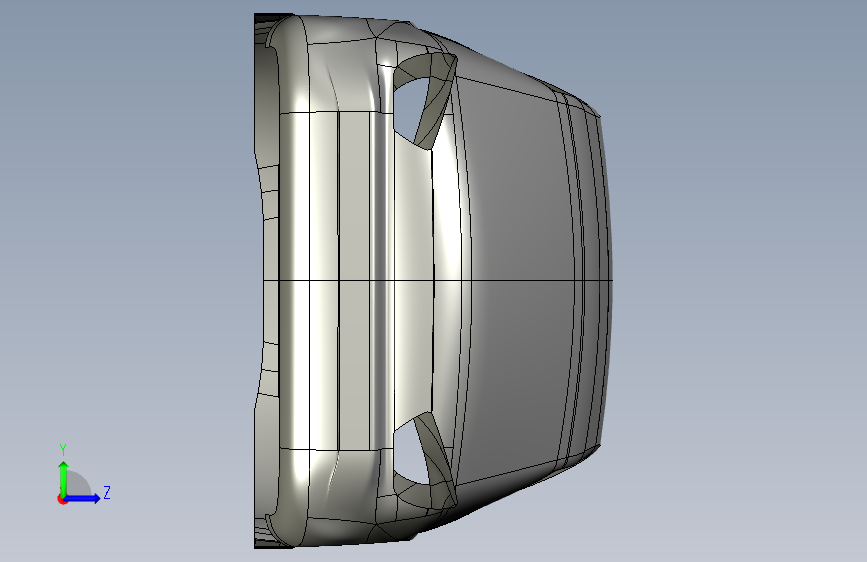
Task: Click the red X axis origin dot of the triad
Action: (x=62, y=500)
